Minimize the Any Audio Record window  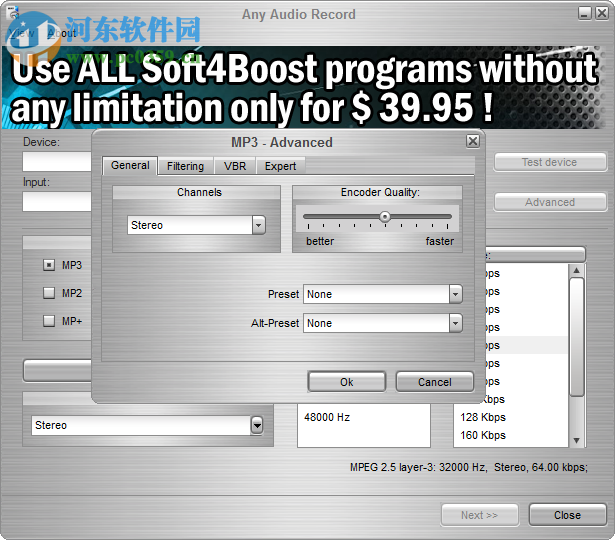point(584,13)
